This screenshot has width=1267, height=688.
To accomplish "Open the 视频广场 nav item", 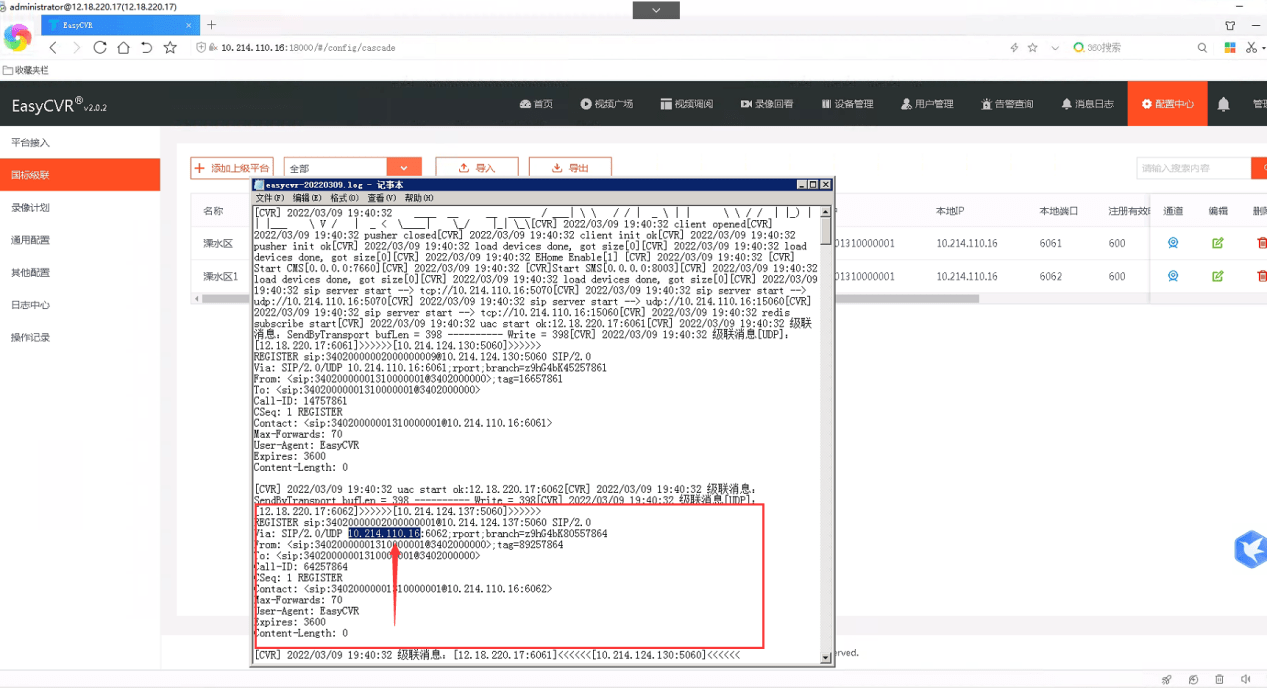I will tap(606, 104).
